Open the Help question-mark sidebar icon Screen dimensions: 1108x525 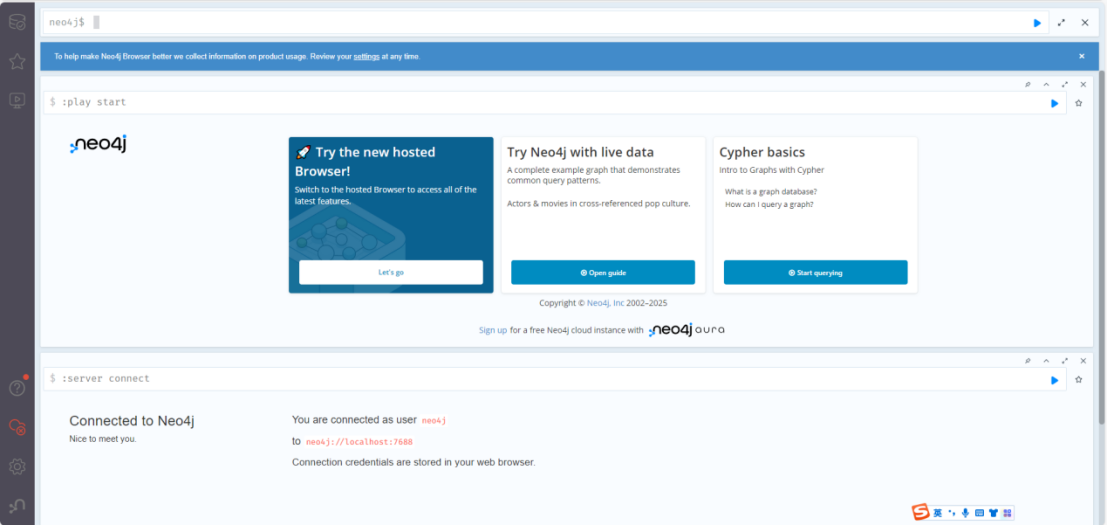click(x=17, y=388)
